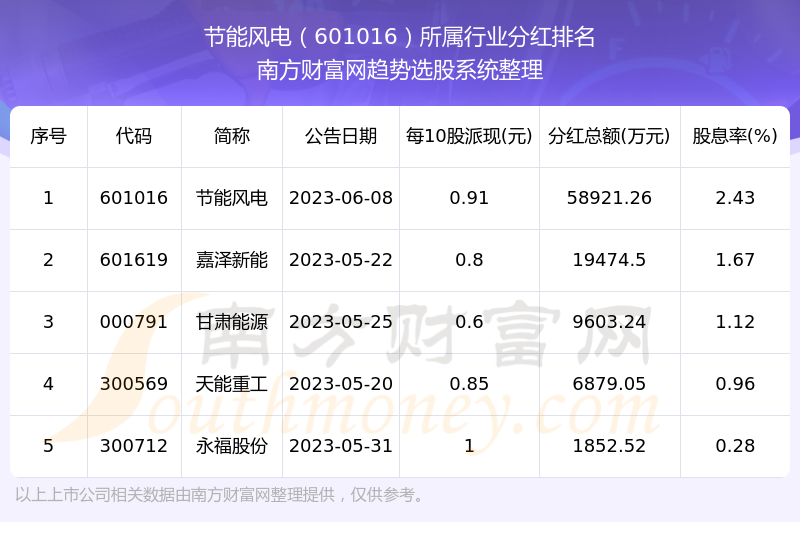Screen dimensions: 800x544
Task: Click the 甘肃能源 name cell
Action: 232,322
